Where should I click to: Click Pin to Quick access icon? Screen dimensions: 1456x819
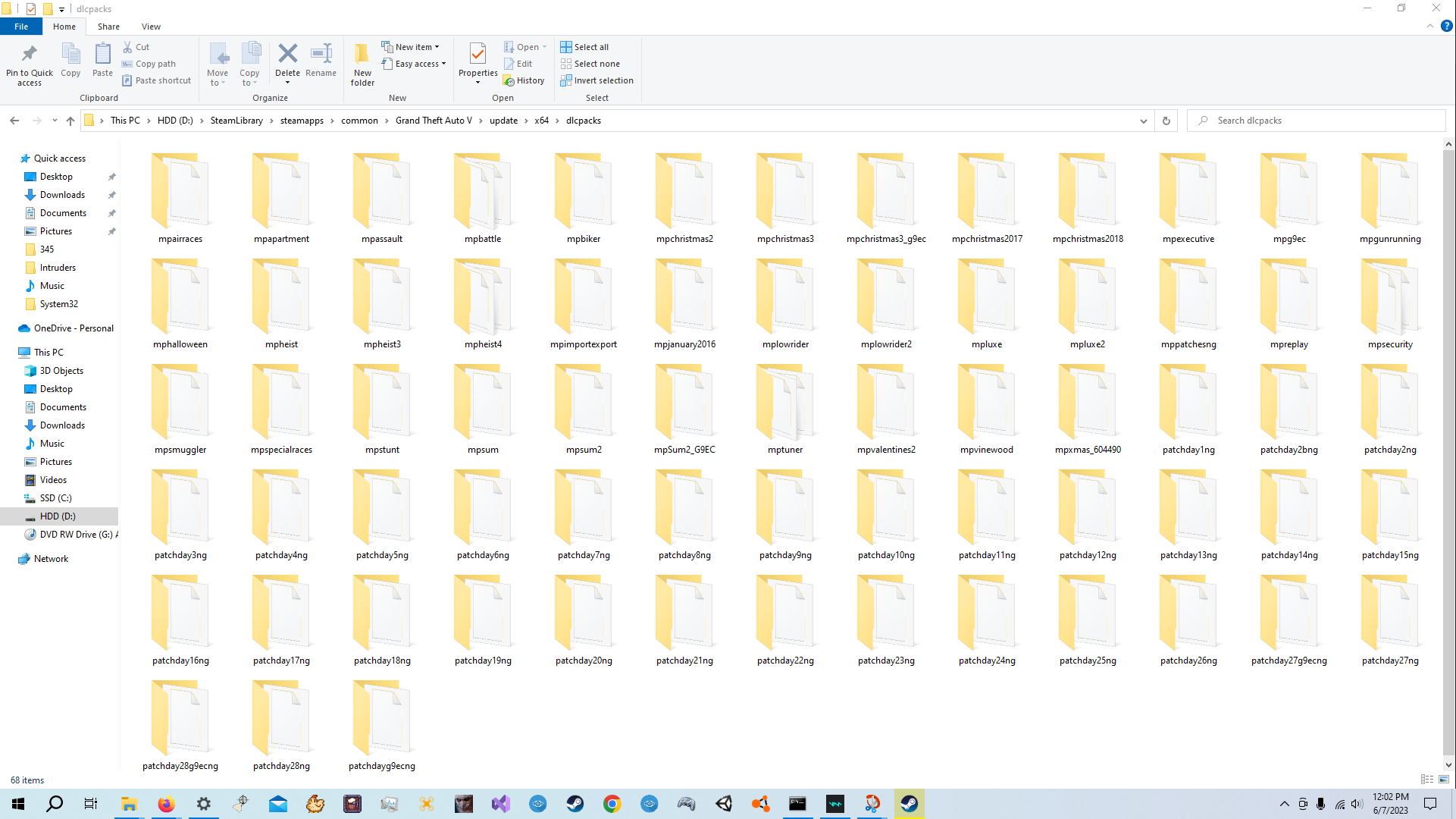pos(30,55)
